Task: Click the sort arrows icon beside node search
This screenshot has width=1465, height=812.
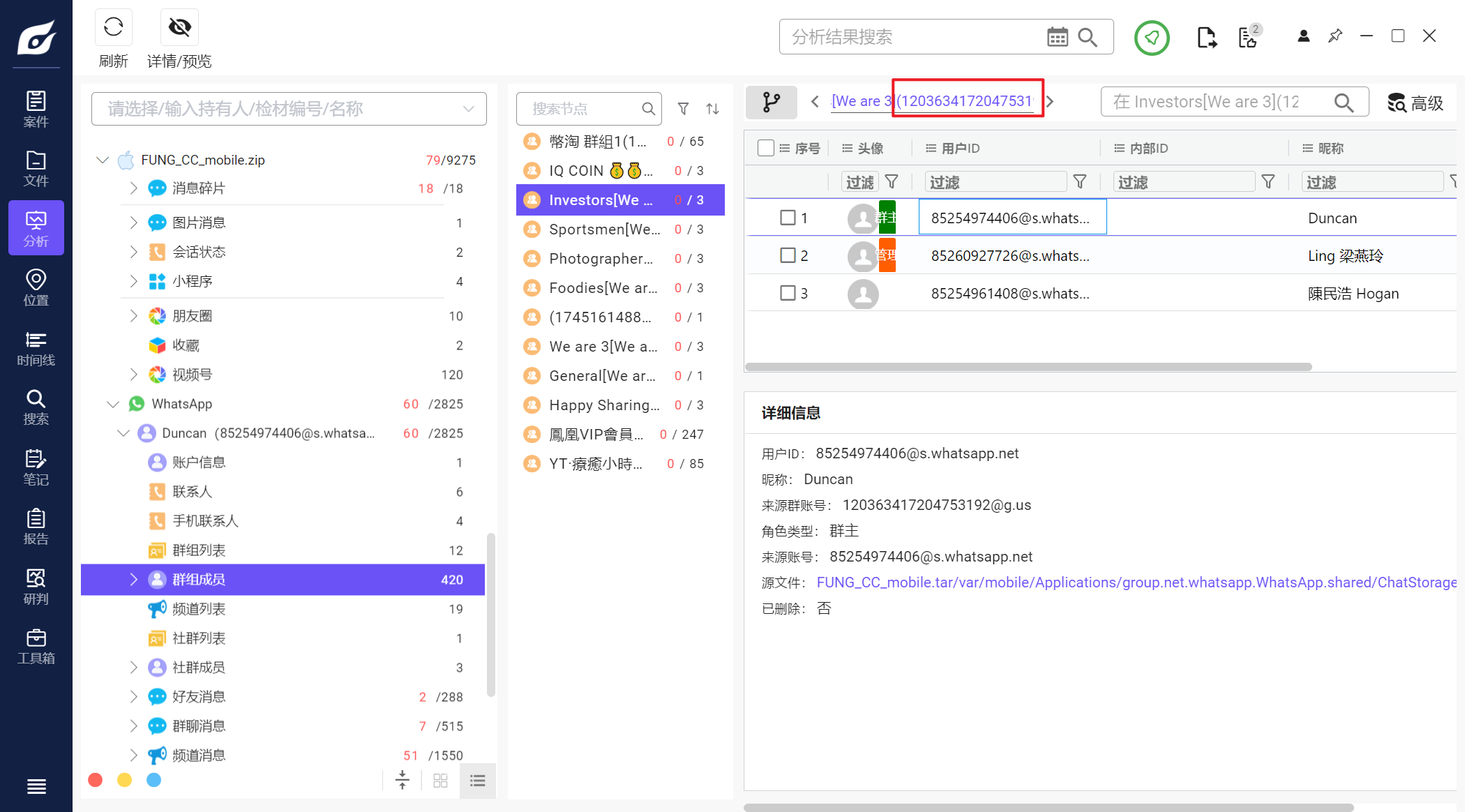Action: point(712,109)
